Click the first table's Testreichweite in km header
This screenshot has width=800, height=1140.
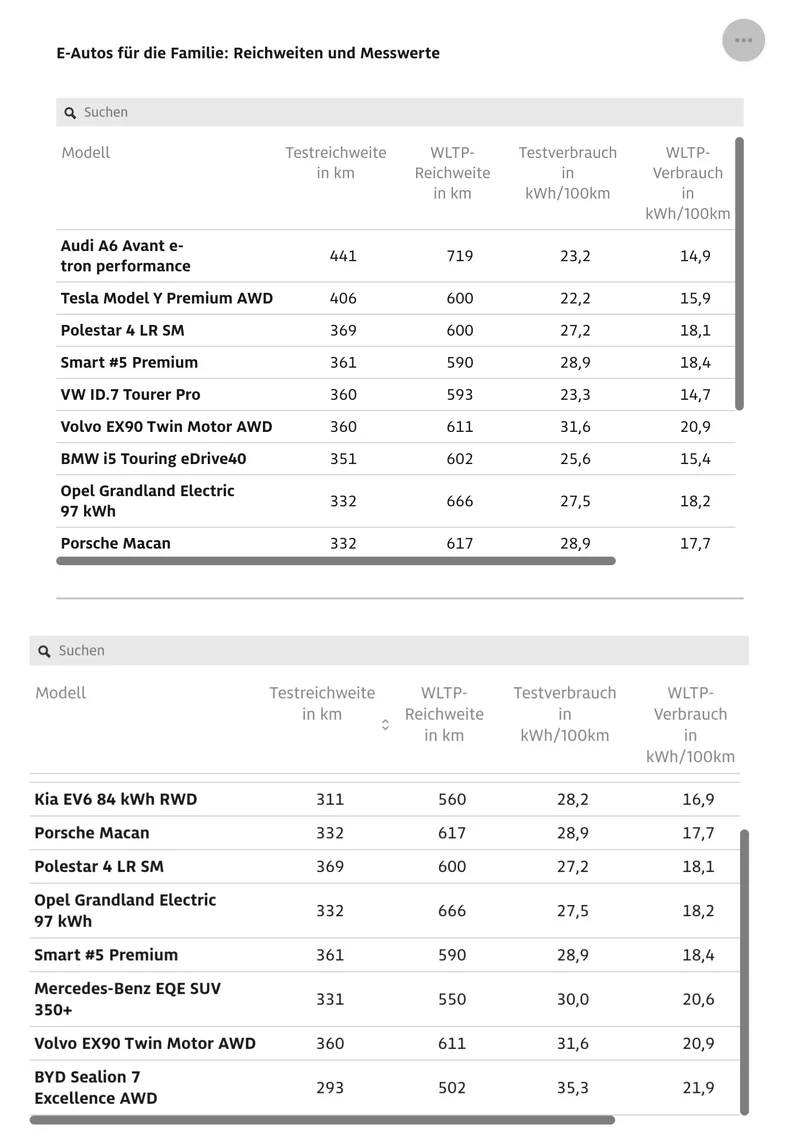click(335, 163)
